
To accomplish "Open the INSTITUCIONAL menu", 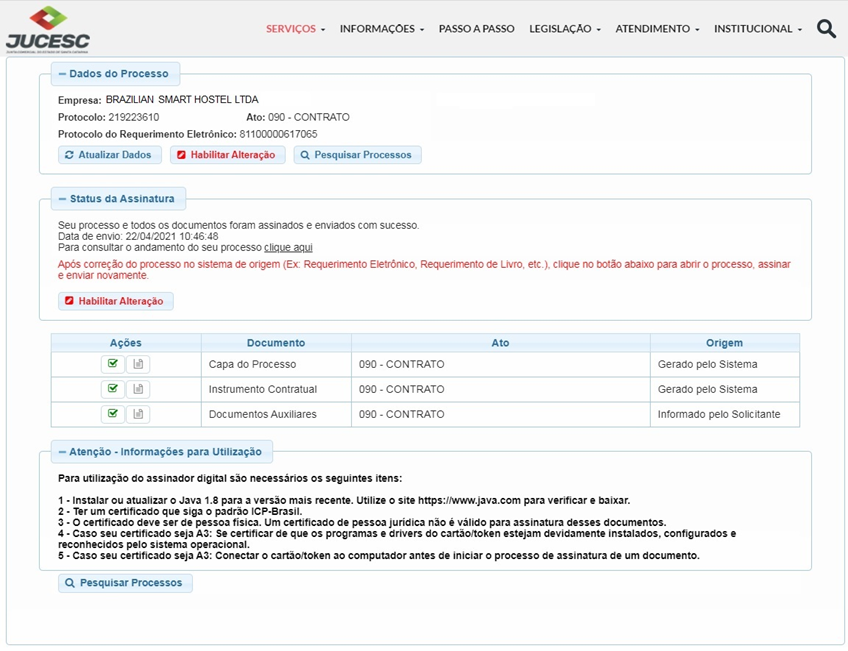I will click(757, 29).
